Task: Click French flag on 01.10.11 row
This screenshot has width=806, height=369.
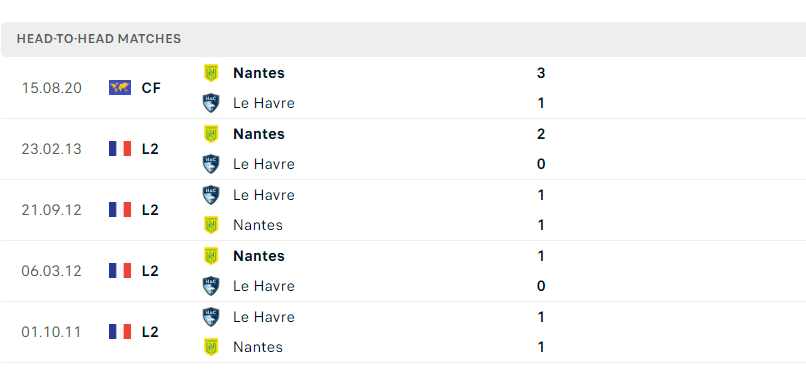Action: click(x=120, y=332)
